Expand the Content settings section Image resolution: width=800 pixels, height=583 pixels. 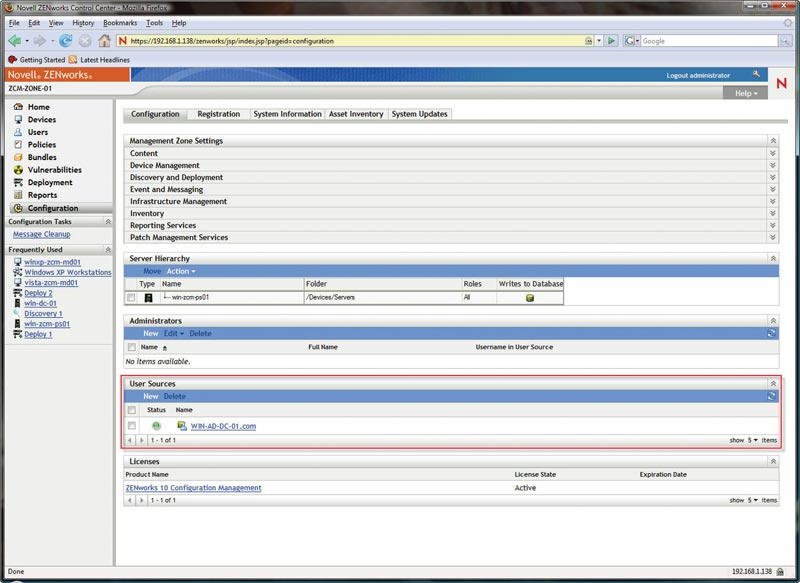(x=773, y=153)
